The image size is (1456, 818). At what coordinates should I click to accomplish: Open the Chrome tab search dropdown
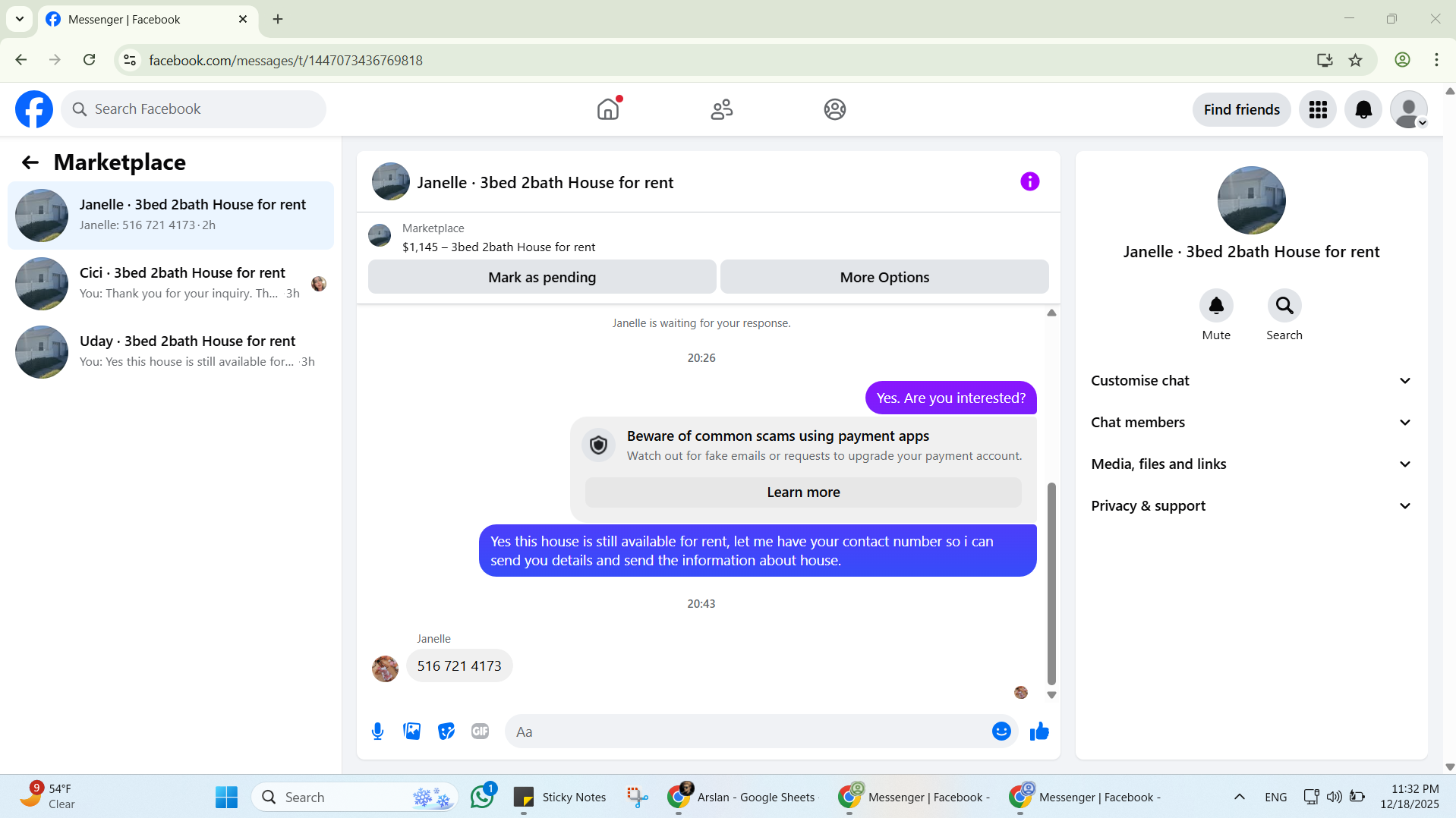pyautogui.click(x=20, y=19)
